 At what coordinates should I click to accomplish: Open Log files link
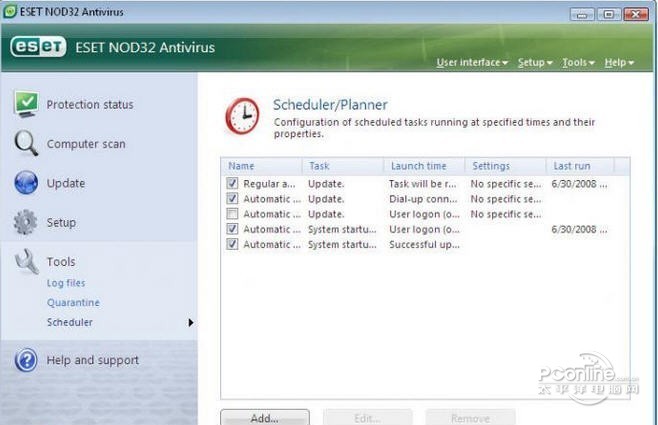[66, 283]
